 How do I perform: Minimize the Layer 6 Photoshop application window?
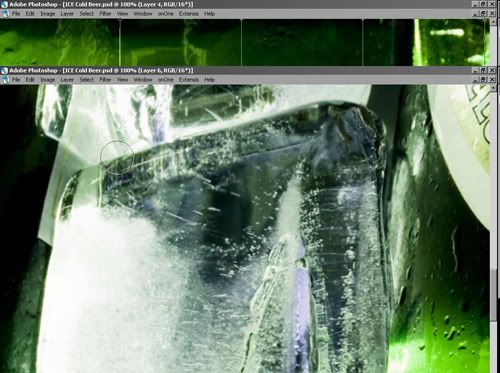click(x=476, y=70)
